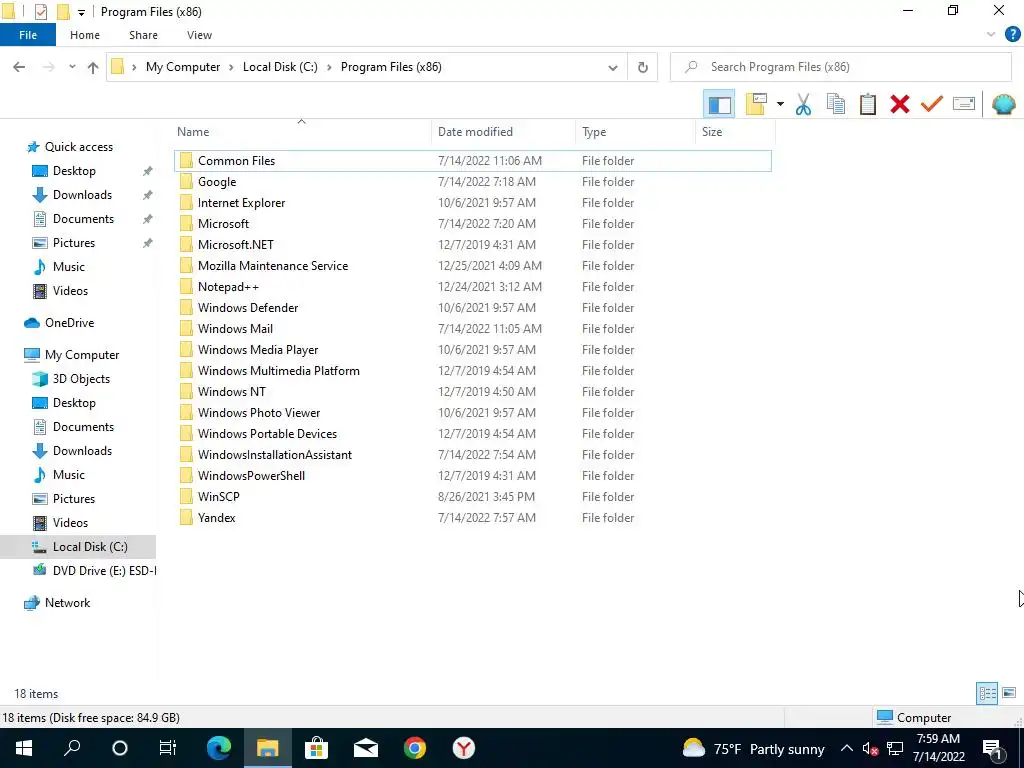Image resolution: width=1024 pixels, height=768 pixels.
Task: Select Quick access in navigation pane
Action: pos(78,147)
